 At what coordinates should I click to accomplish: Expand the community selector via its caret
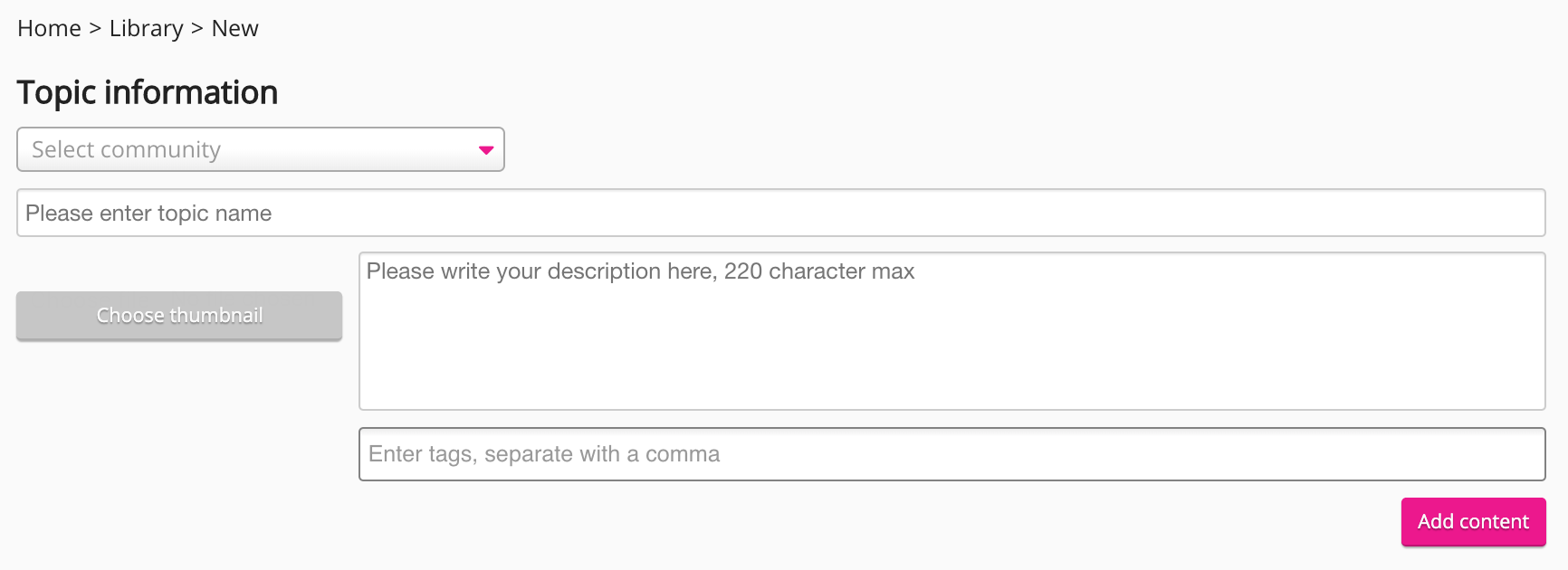pyautogui.click(x=486, y=150)
